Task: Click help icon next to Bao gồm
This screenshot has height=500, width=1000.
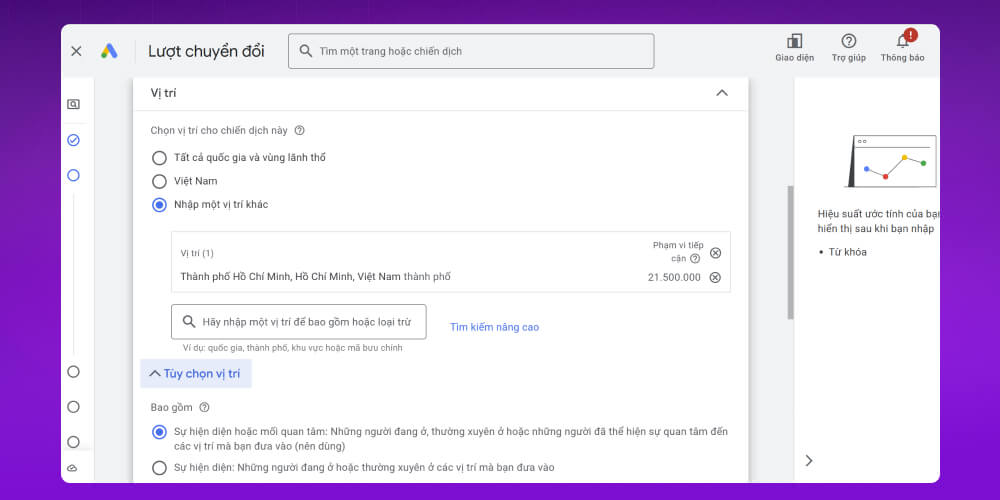Action: point(204,407)
